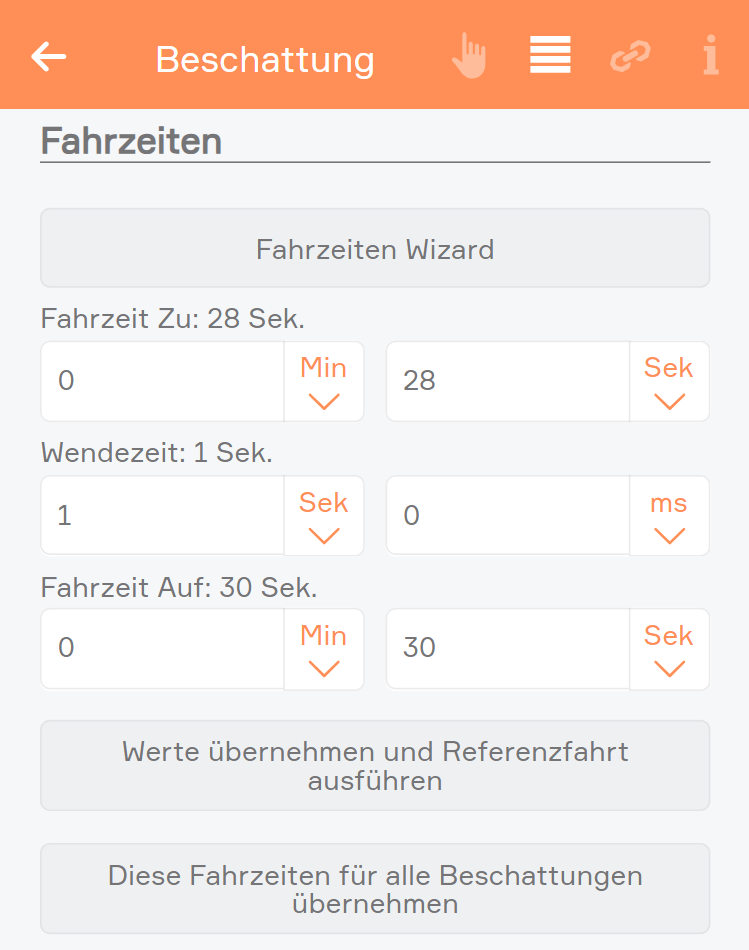Launch the Fahrzeiten Wizard
The image size is (749, 950).
[375, 248]
